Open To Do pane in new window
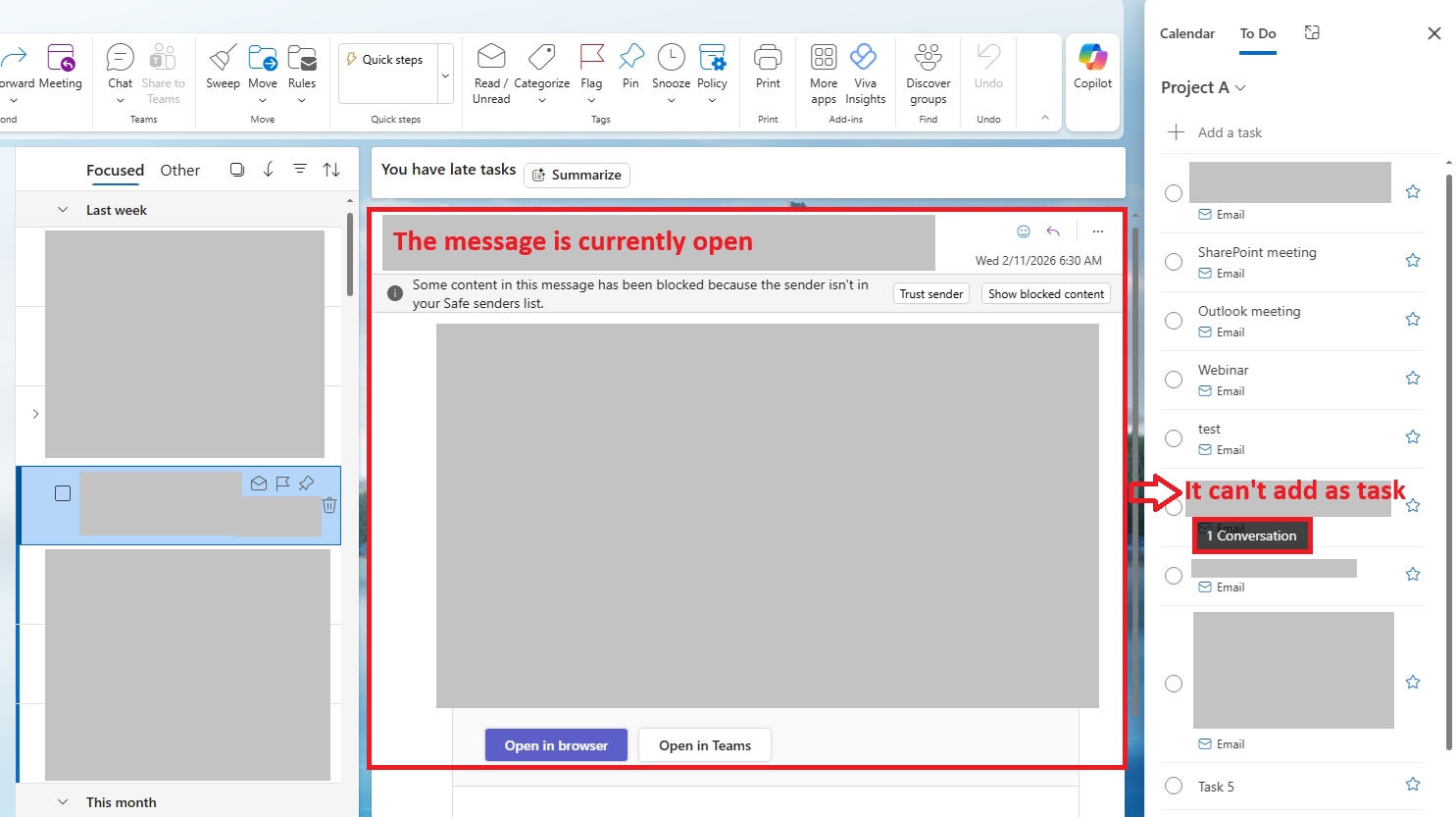 point(1312,32)
